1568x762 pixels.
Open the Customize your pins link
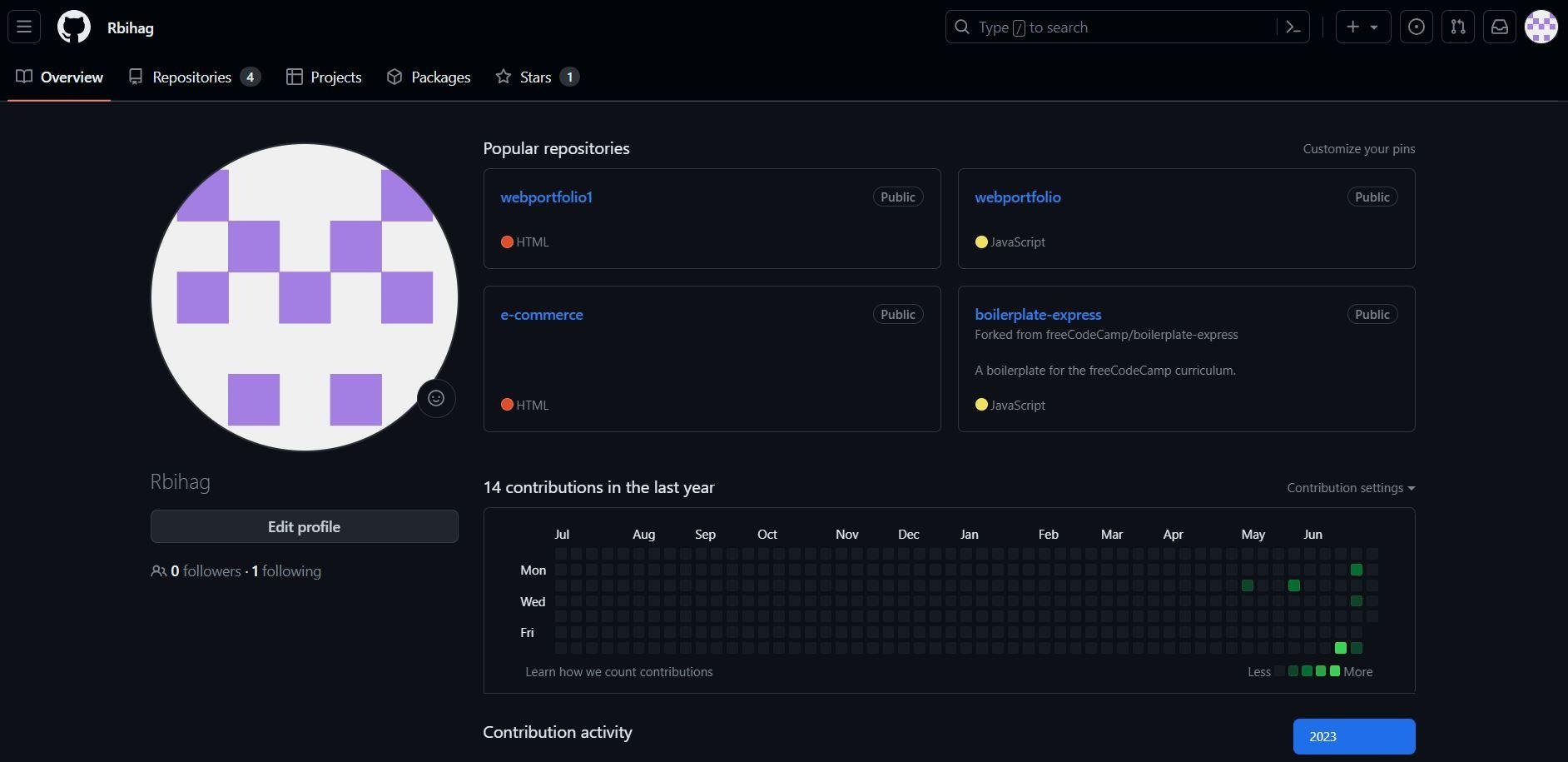coord(1358,148)
